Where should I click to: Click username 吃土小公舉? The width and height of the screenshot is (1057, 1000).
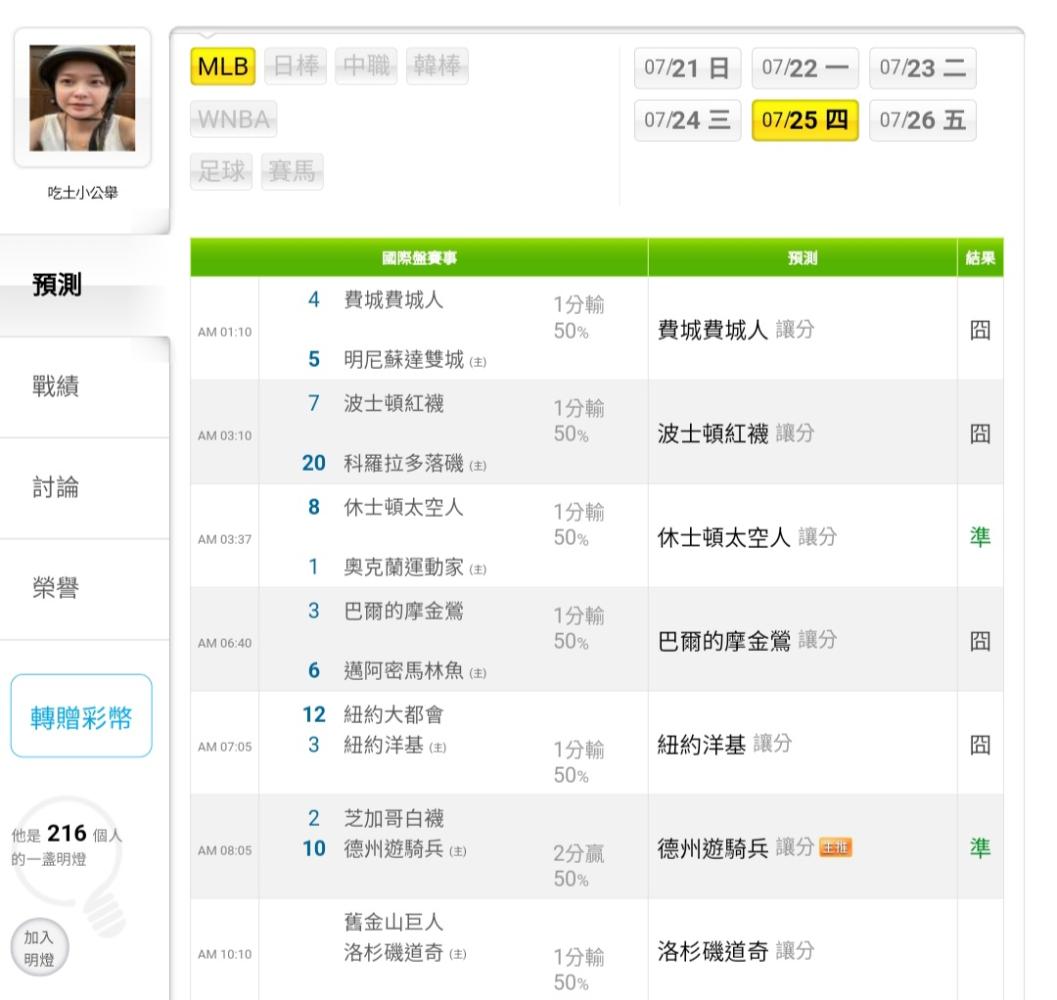coord(82,193)
